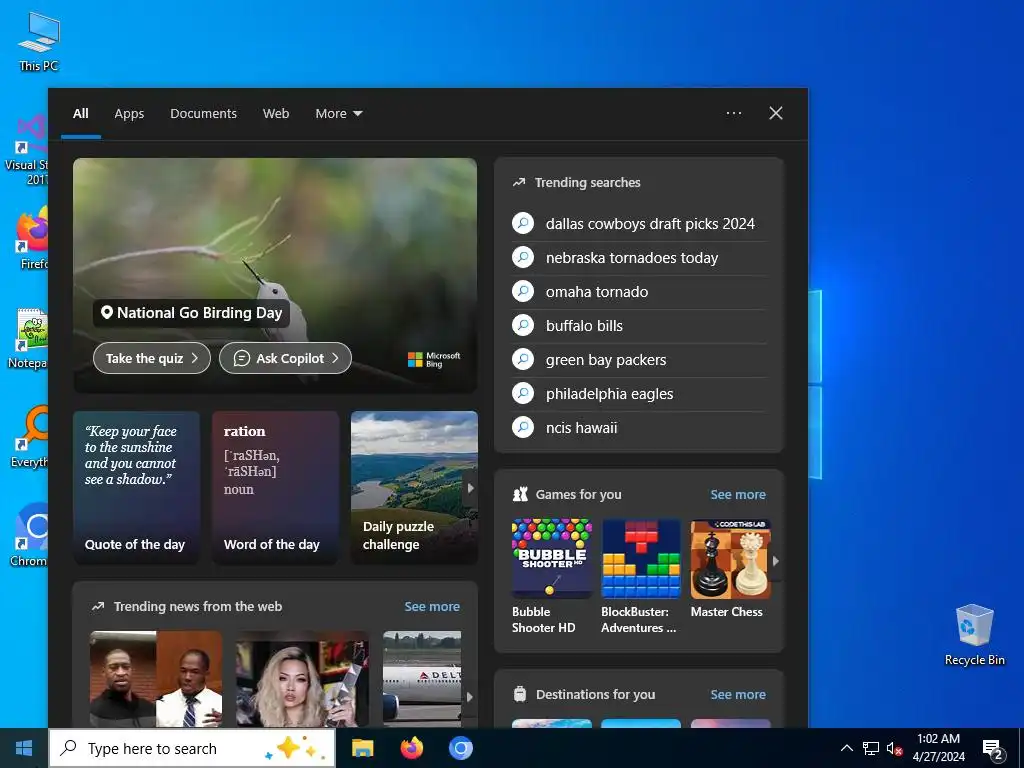
Task: Click the Microsoft Bing logo
Action: tap(434, 359)
